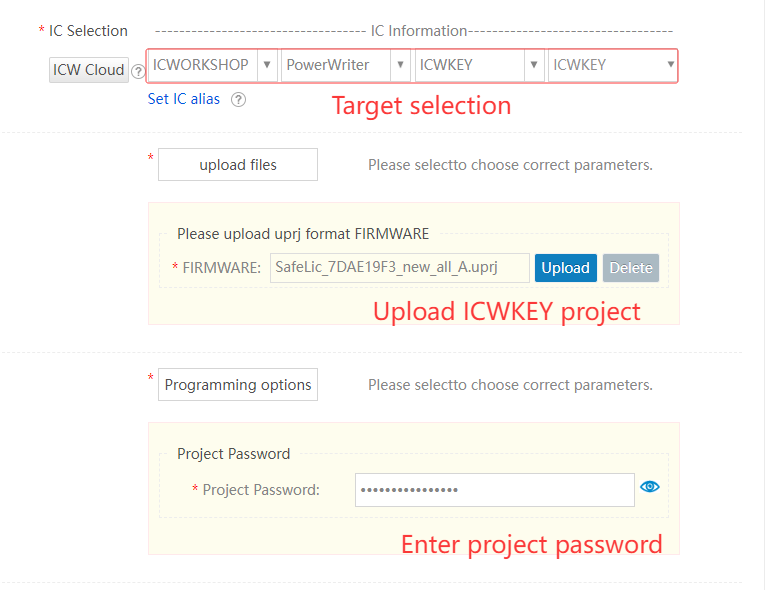Toggle project password visibility eye icon

[x=650, y=487]
